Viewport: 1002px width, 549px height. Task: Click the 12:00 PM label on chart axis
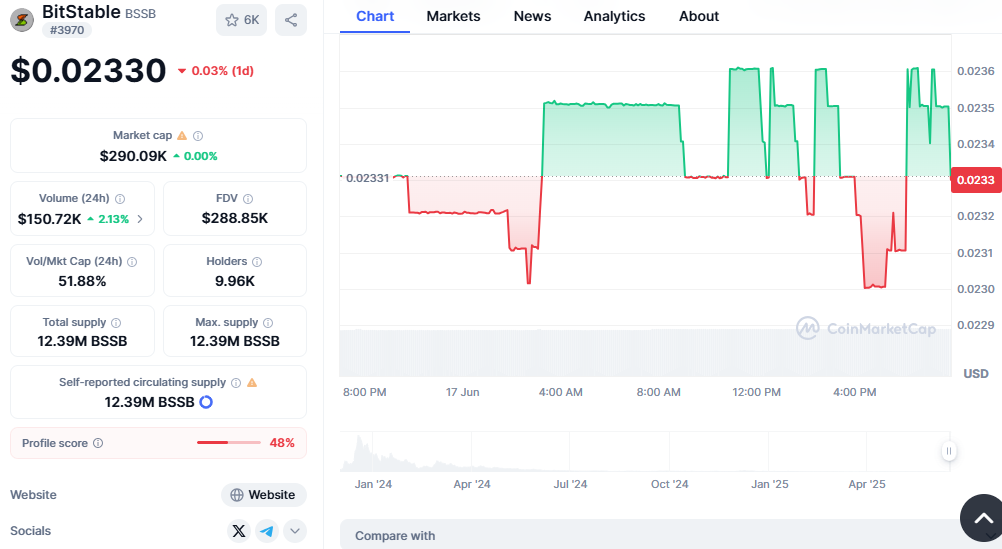[x=757, y=392]
